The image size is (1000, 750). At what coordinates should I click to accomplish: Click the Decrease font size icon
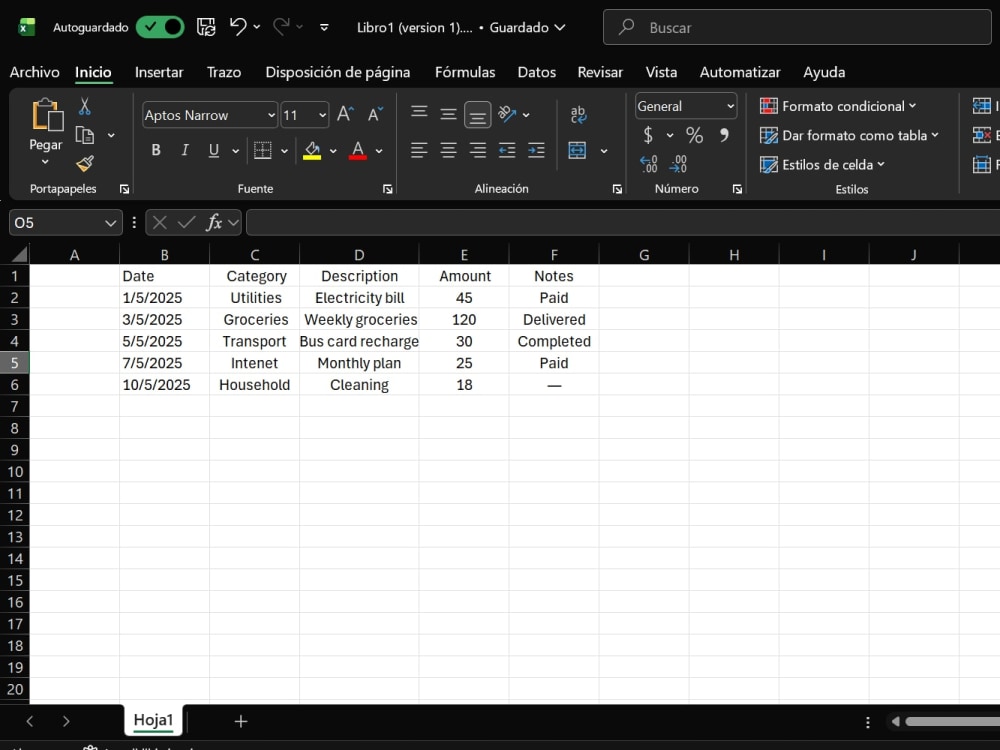[x=375, y=114]
